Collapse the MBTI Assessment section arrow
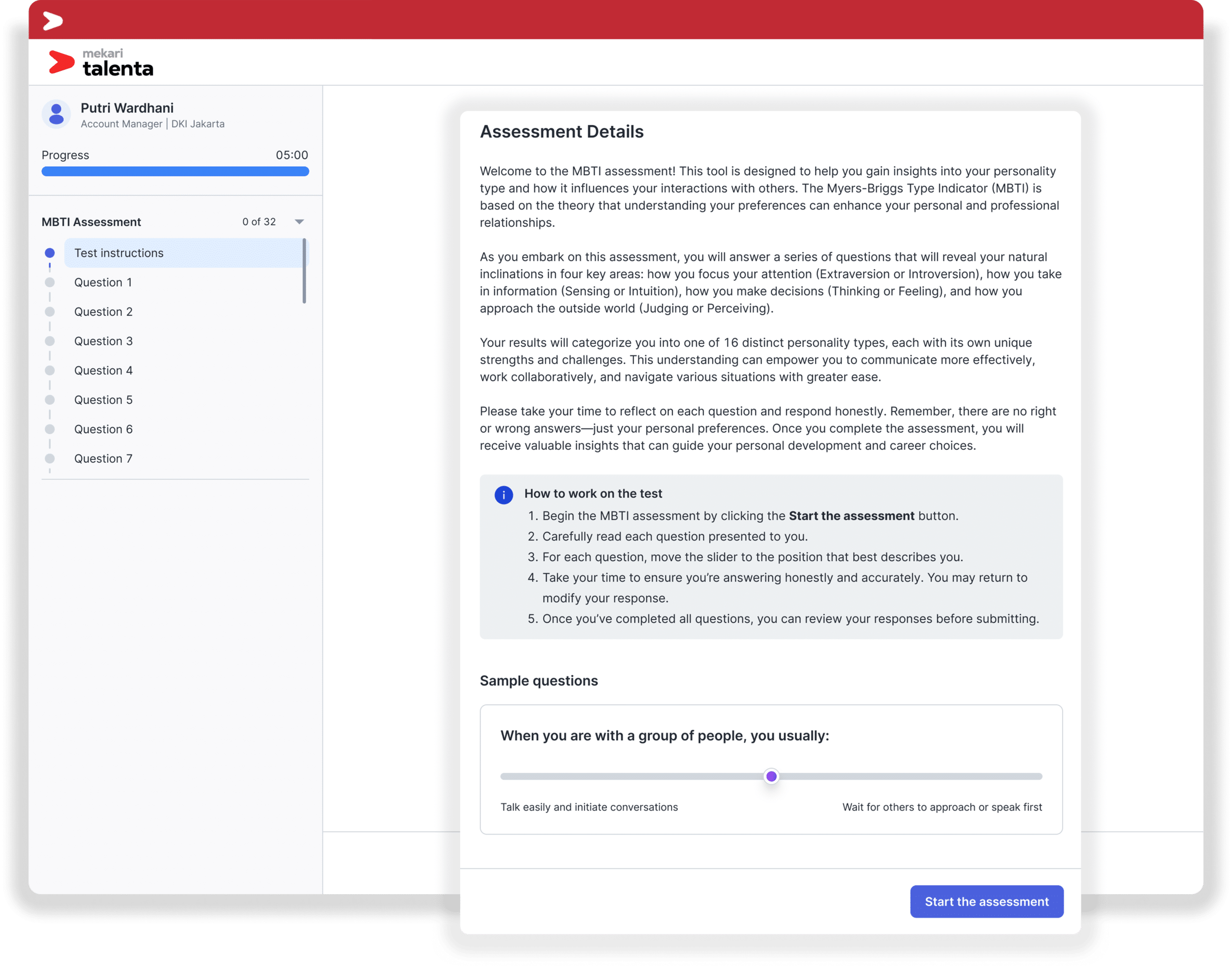Image resolution: width=1232 pixels, height=966 pixels. [x=299, y=222]
